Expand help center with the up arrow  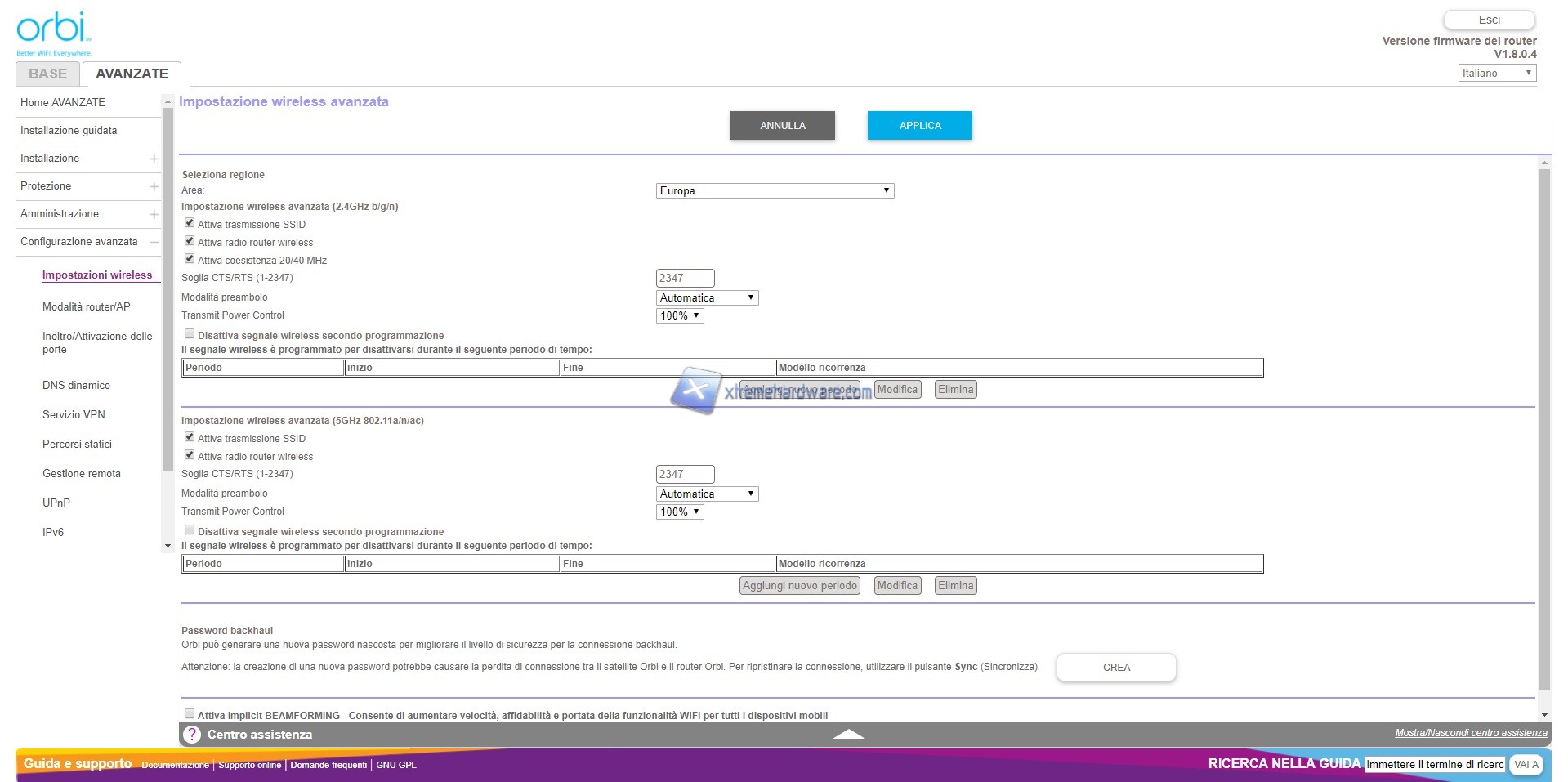pyautogui.click(x=848, y=735)
